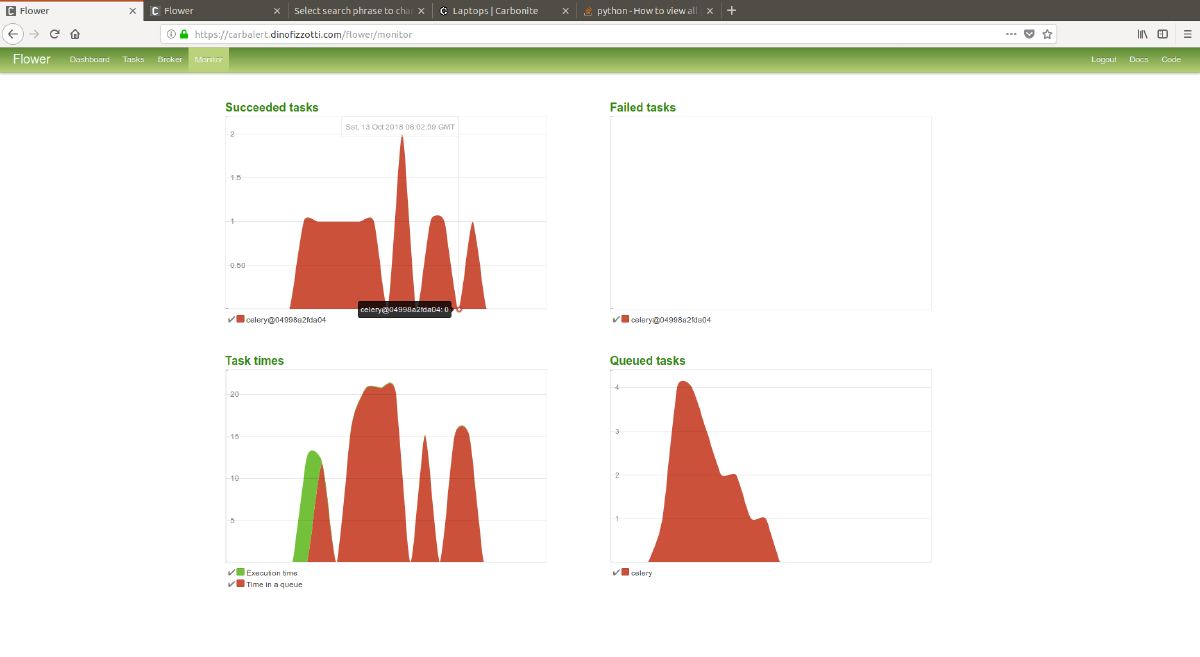Open the Docs link in navbar

[x=1138, y=59]
